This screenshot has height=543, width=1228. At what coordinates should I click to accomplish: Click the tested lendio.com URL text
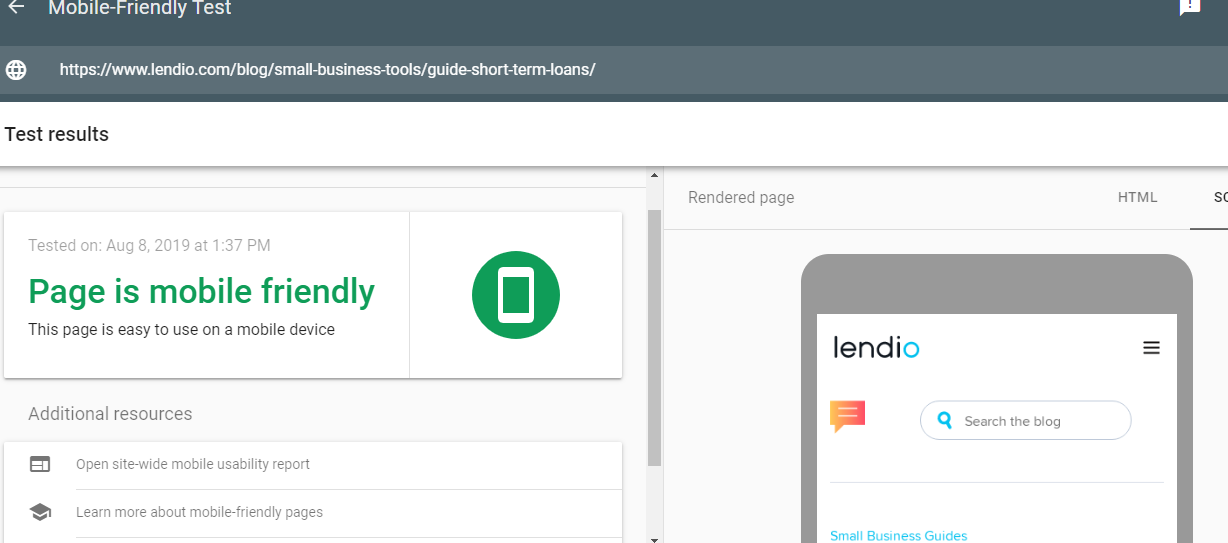(327, 70)
